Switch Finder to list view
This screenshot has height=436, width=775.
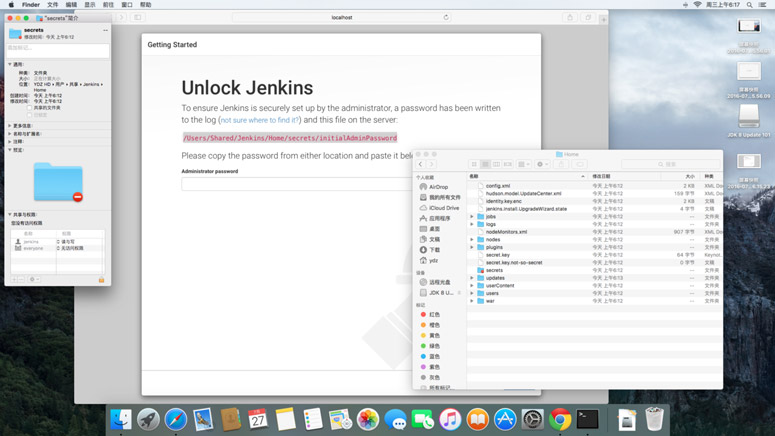coord(485,164)
